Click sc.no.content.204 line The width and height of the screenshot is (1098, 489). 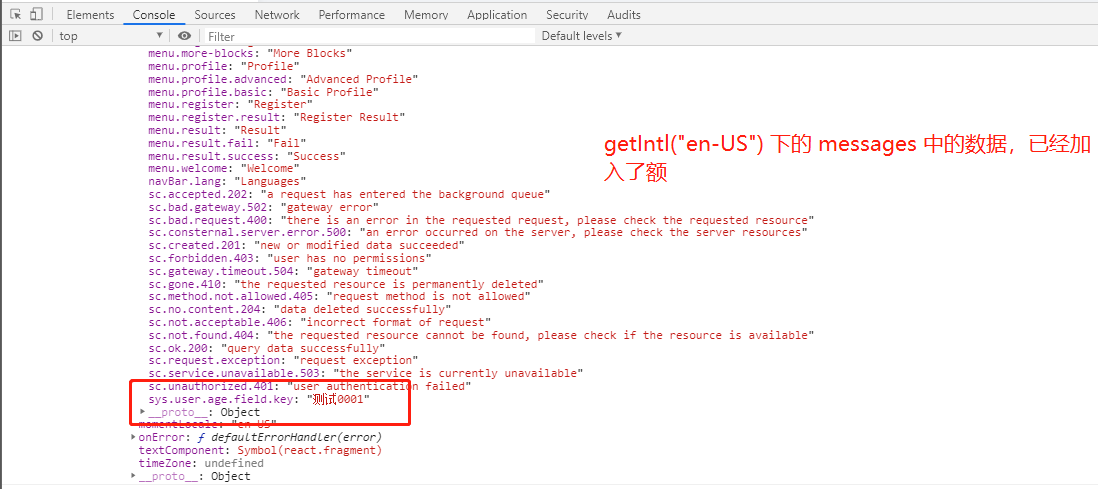pos(300,309)
